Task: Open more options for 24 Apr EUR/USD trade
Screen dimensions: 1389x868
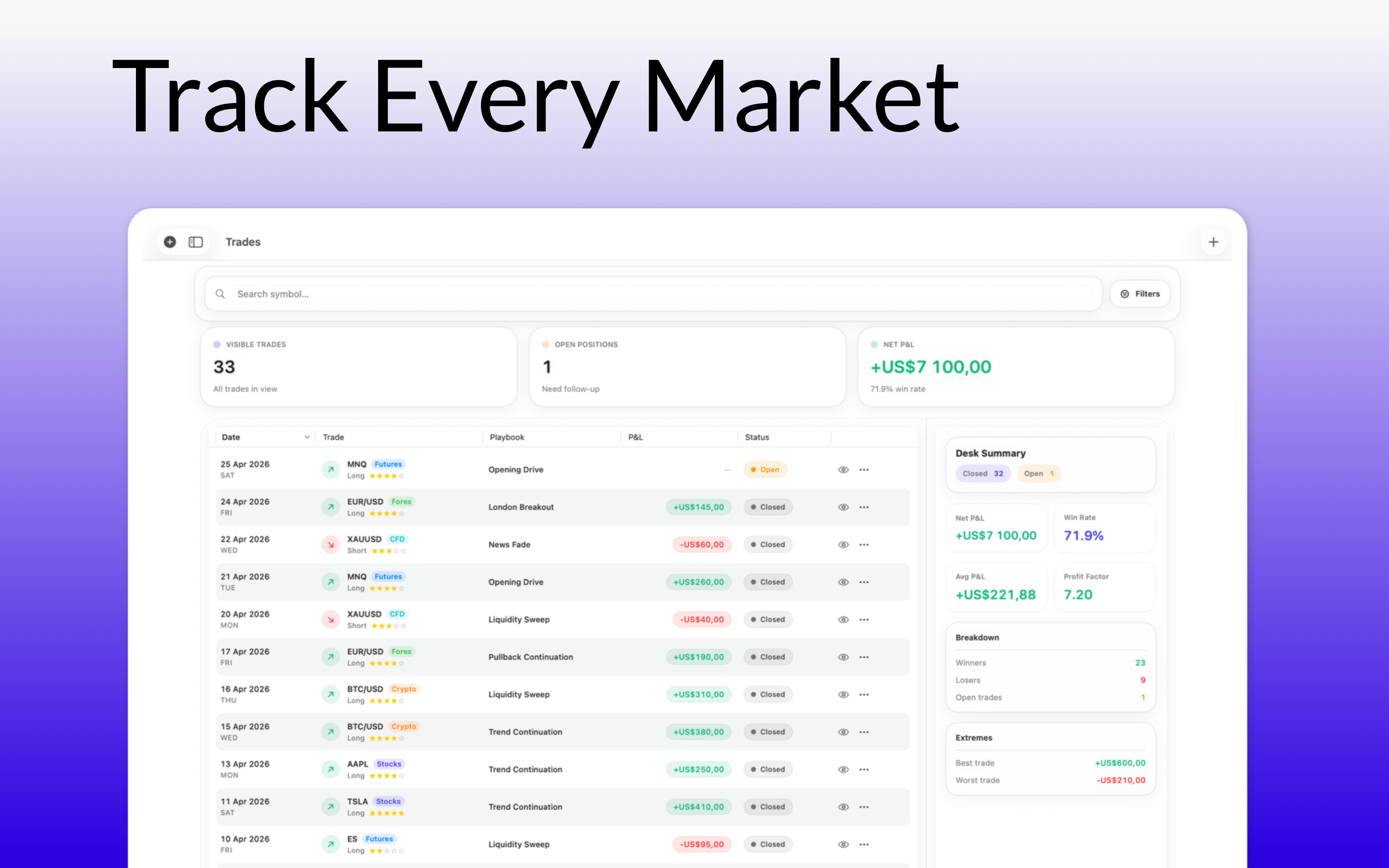Action: [x=864, y=507]
